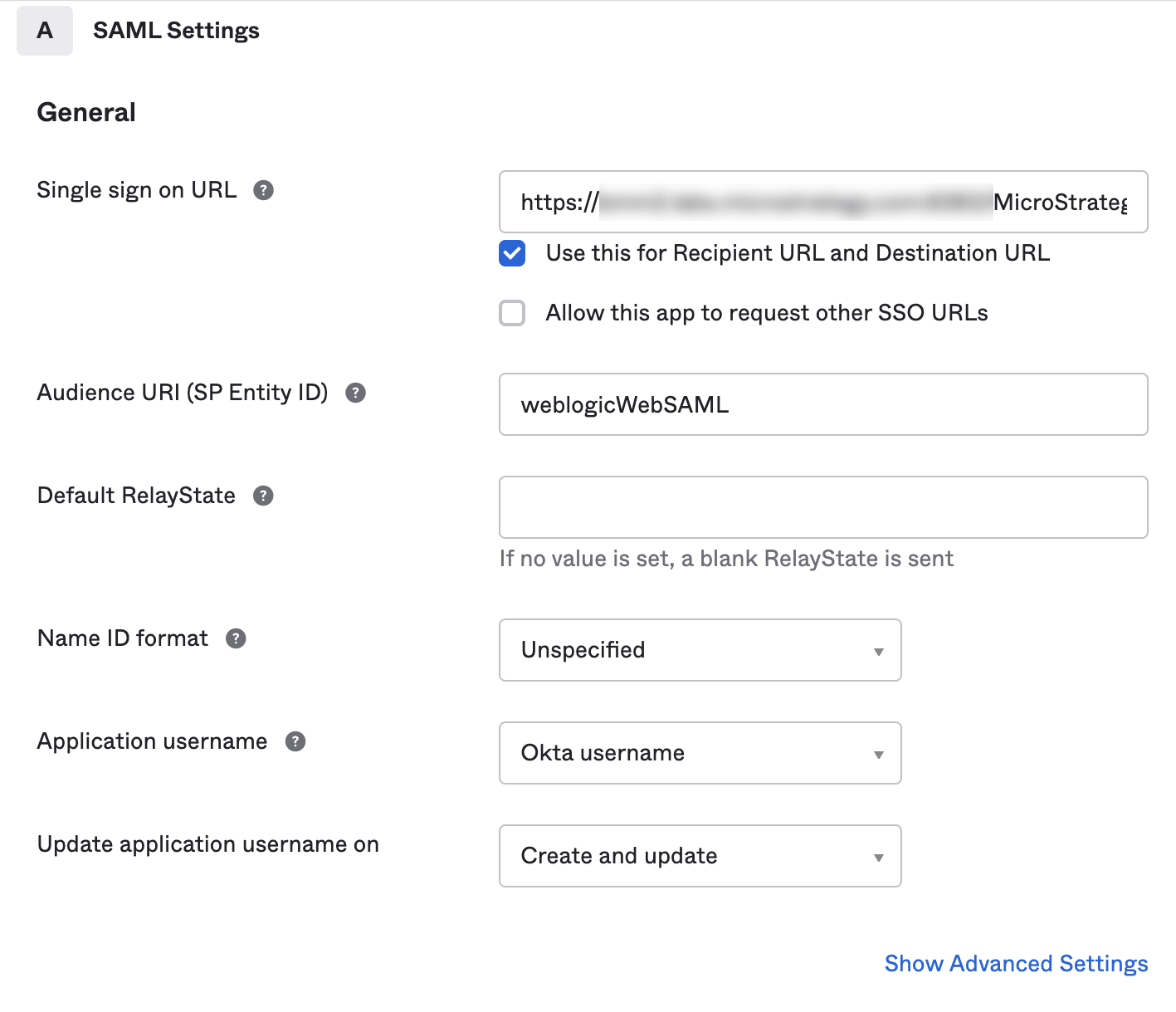Click the General section heading

85,112
